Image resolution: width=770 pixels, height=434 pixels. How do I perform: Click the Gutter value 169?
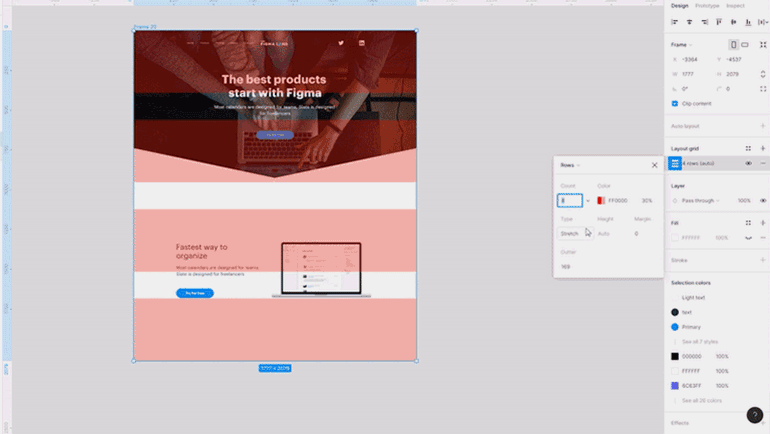tap(566, 267)
